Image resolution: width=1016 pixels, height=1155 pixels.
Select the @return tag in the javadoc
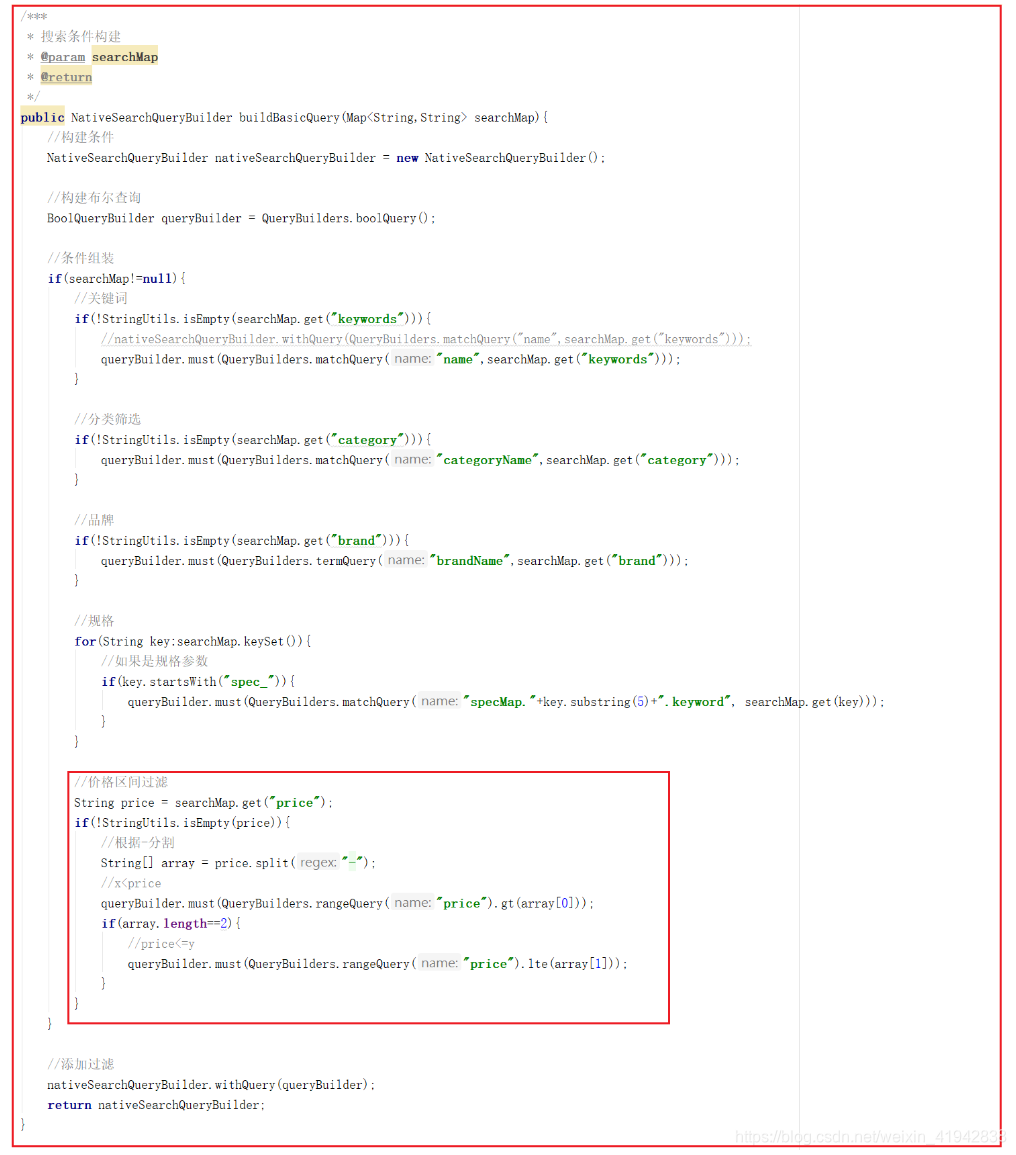point(66,77)
